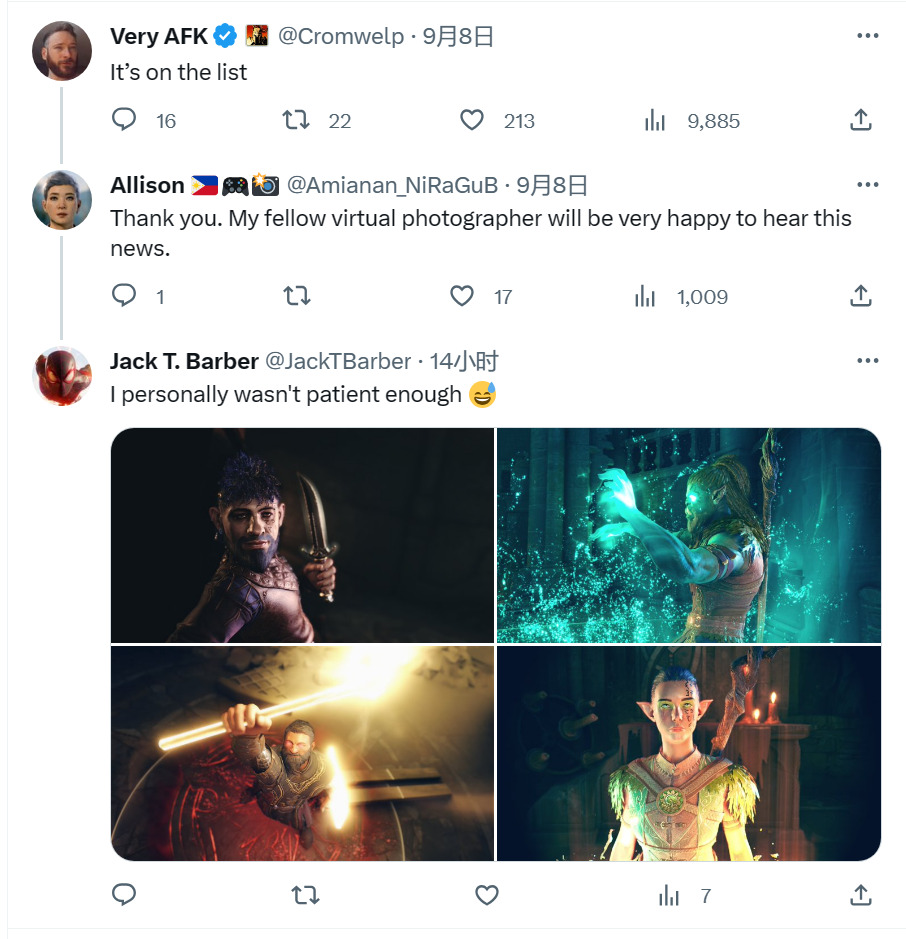Open more options on Jack T. Barber's tweet
The height and width of the screenshot is (939, 906).
867,361
